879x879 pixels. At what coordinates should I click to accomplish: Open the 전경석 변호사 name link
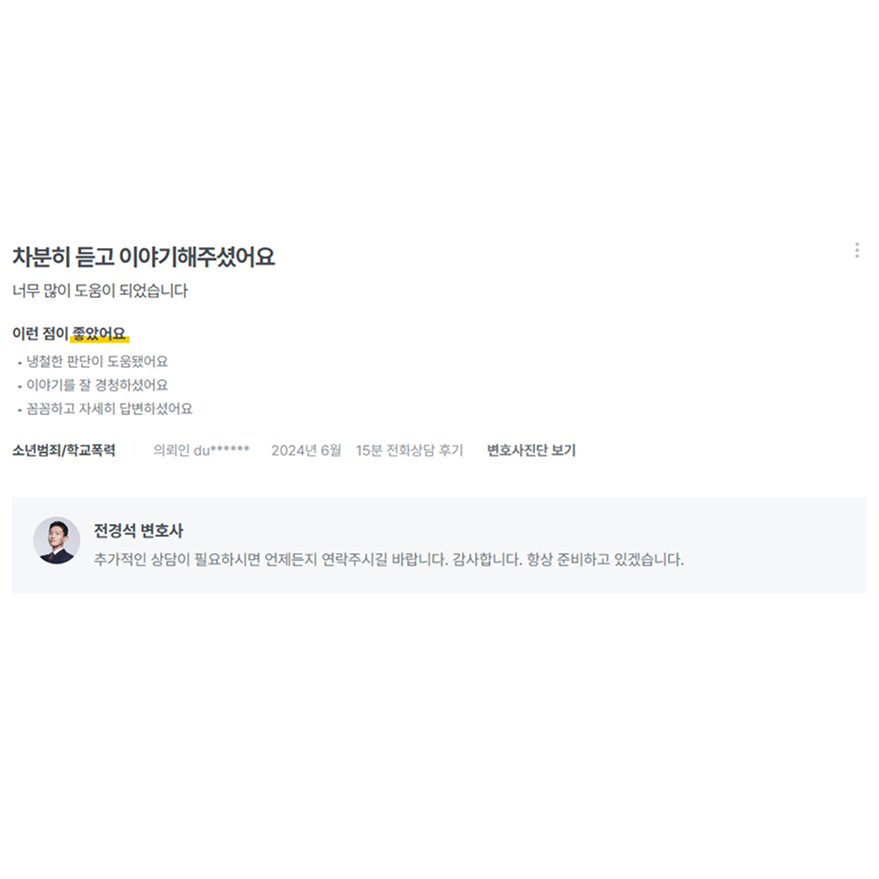click(138, 530)
